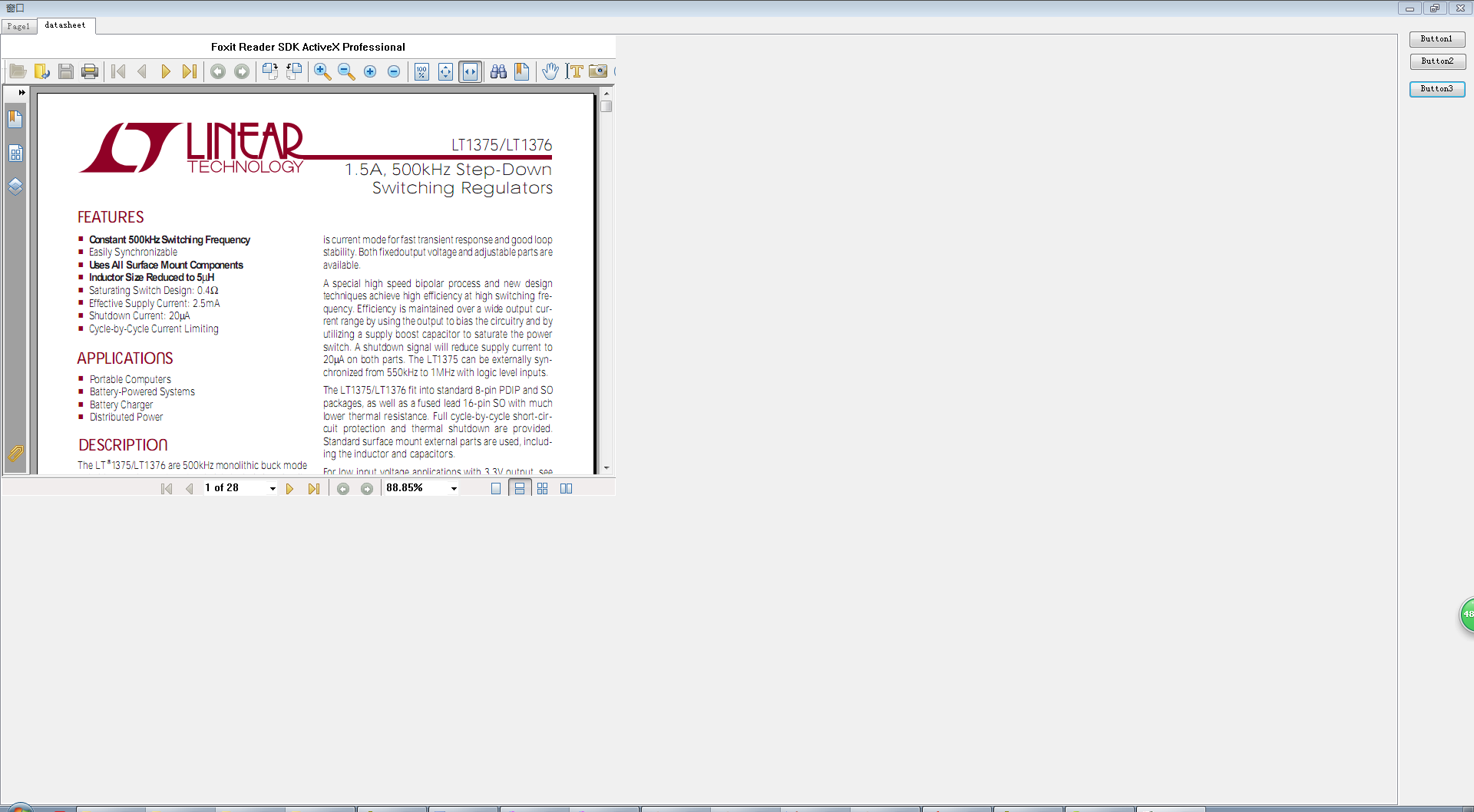Click the 88.85% zoom value field
This screenshot has width=1474, height=812.
click(415, 488)
